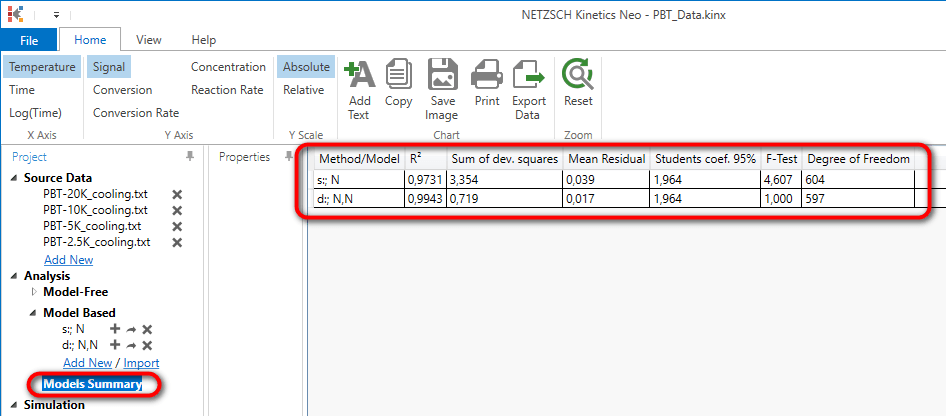Set Y axis to Conversion Rate
Screen dimensions: 946x416
click(136, 113)
